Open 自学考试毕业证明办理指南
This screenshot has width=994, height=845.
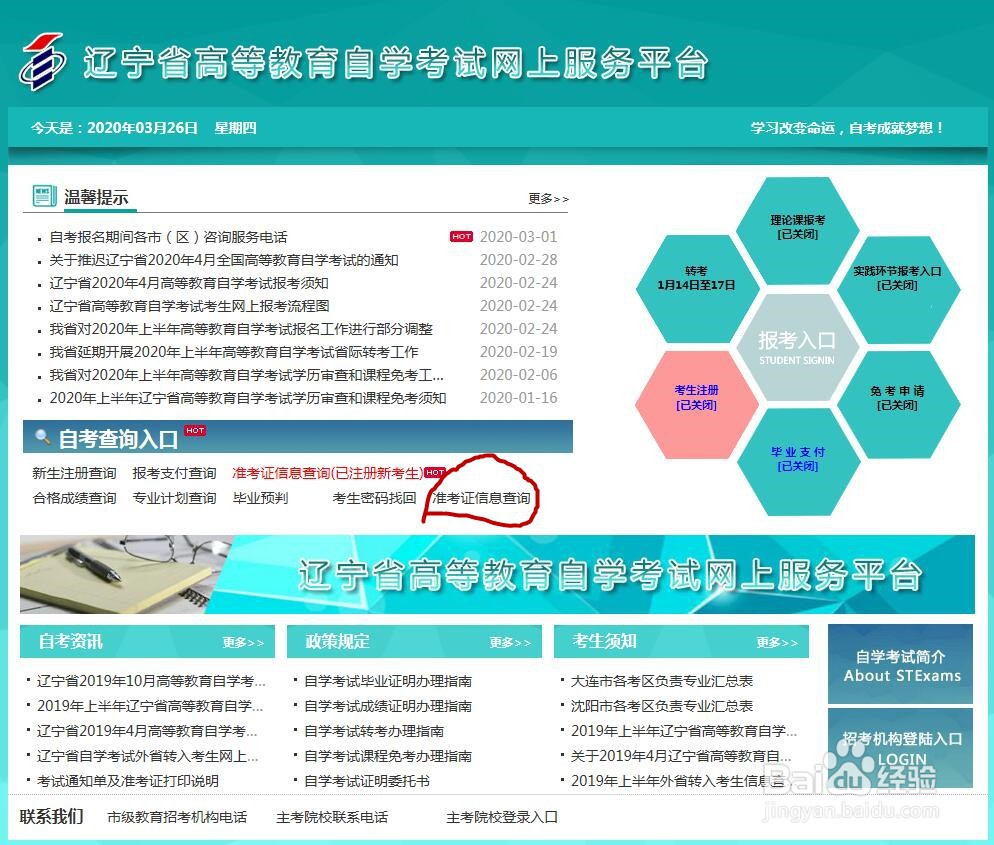click(388, 681)
